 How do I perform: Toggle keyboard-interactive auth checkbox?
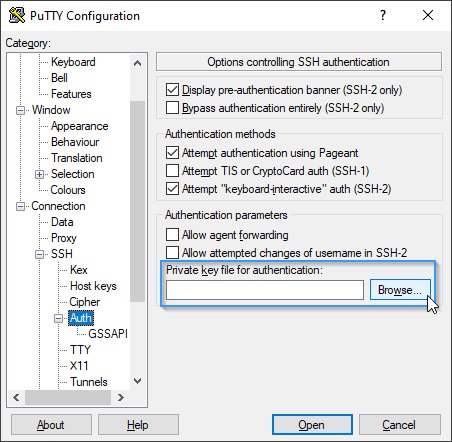pos(172,189)
